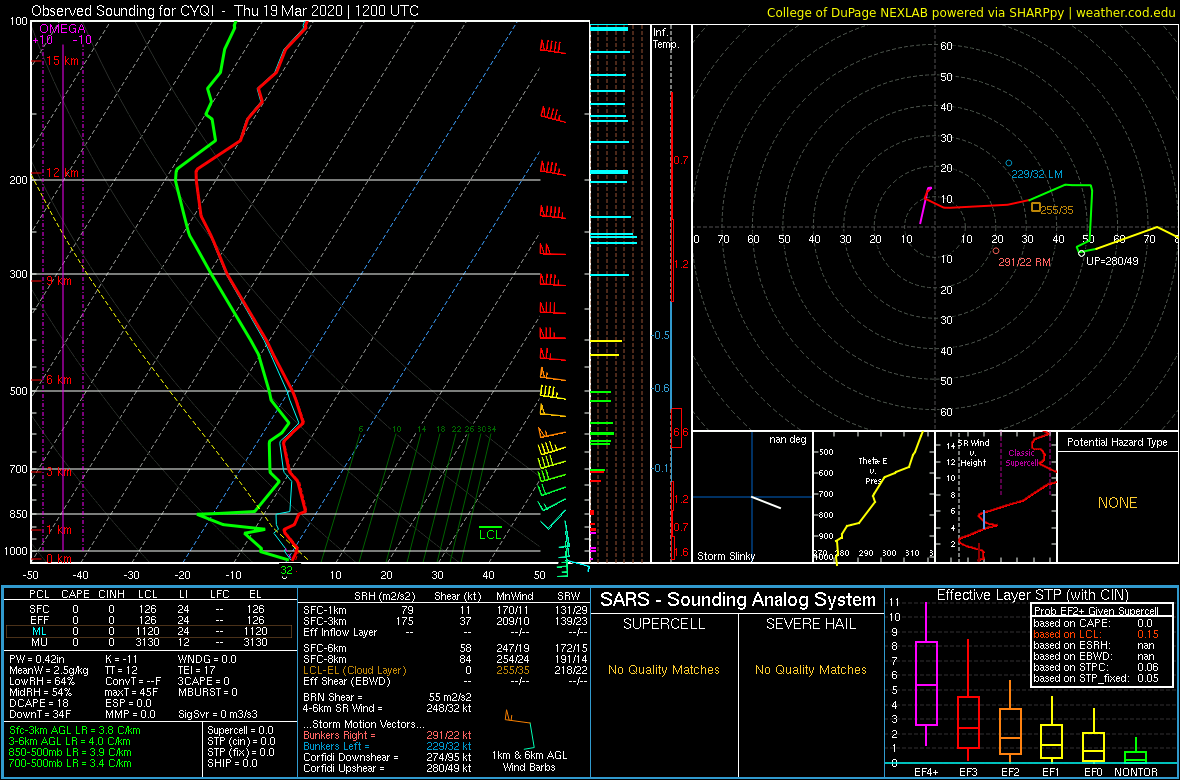This screenshot has height=780, width=1180.
Task: Click the SFC-3km shear row
Action: (444, 620)
